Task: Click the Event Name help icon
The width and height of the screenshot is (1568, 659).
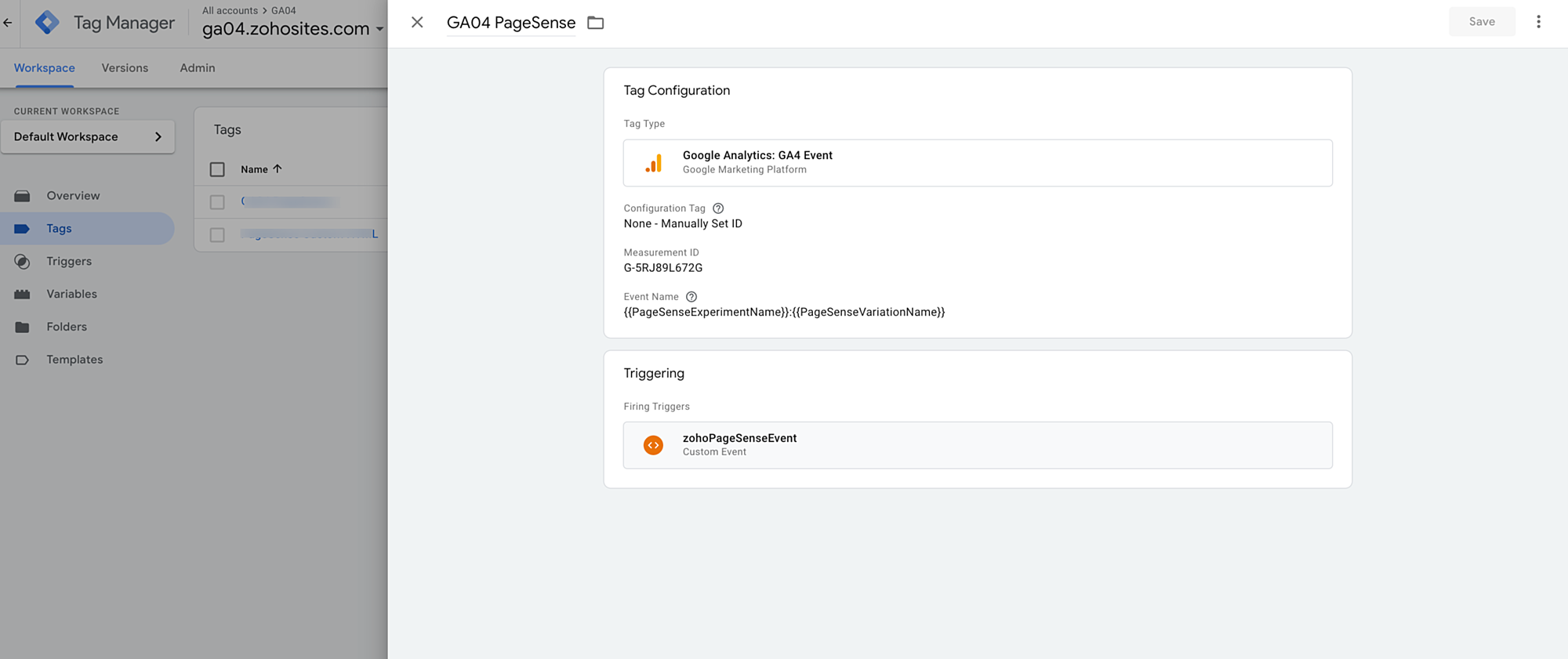Action: point(691,297)
